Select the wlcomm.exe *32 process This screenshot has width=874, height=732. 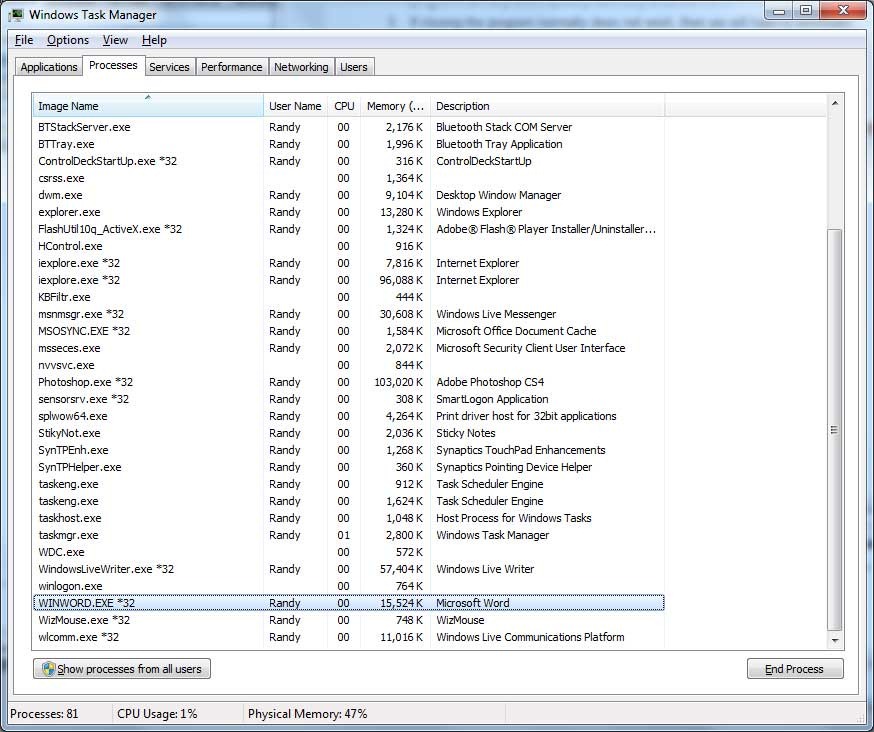coord(348,637)
